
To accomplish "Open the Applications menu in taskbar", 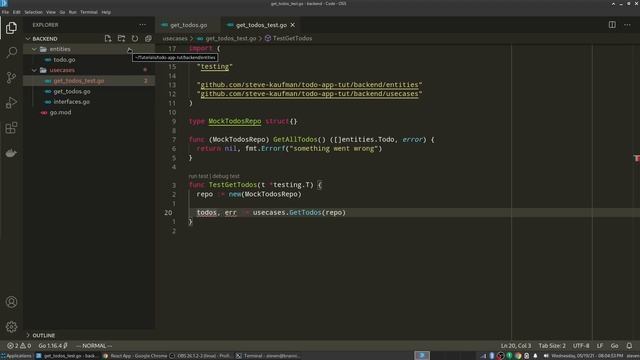I will pos(16,356).
